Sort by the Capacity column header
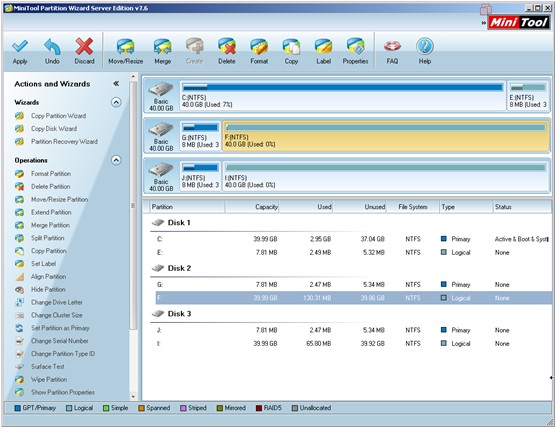The height and width of the screenshot is (429, 557). [x=252, y=207]
